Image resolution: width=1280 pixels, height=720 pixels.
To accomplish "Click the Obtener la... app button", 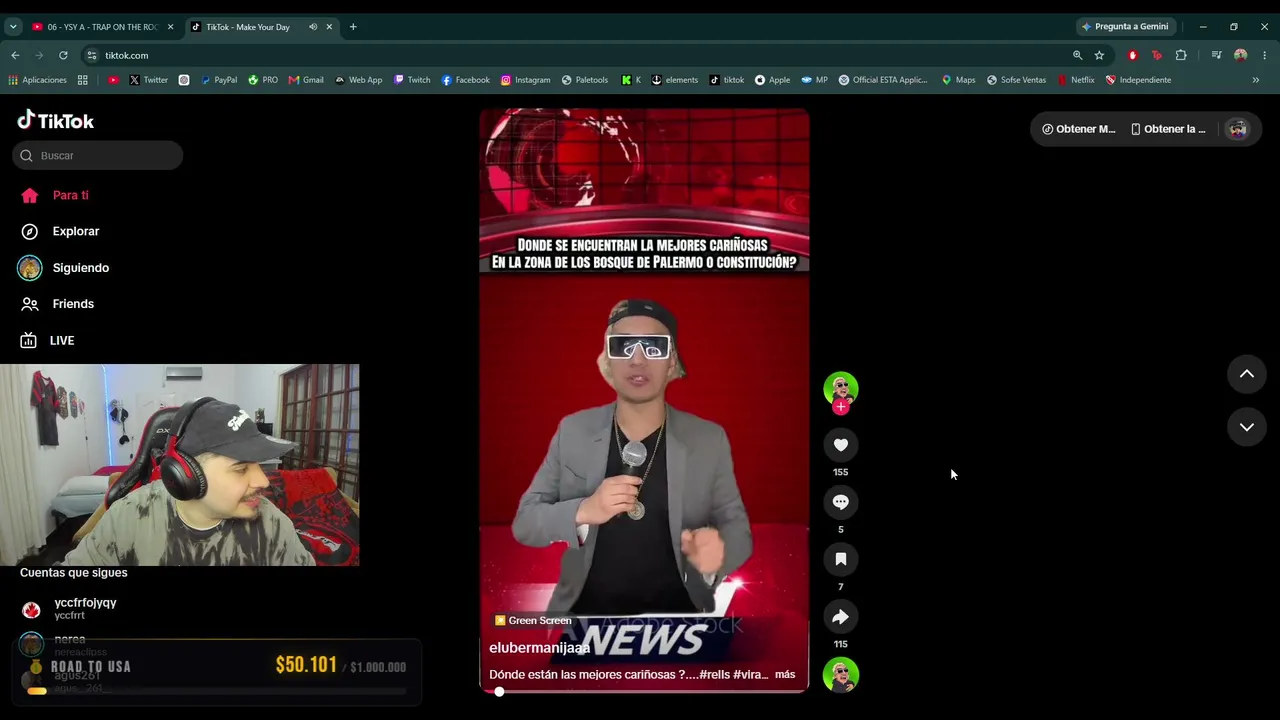I will point(1168,129).
